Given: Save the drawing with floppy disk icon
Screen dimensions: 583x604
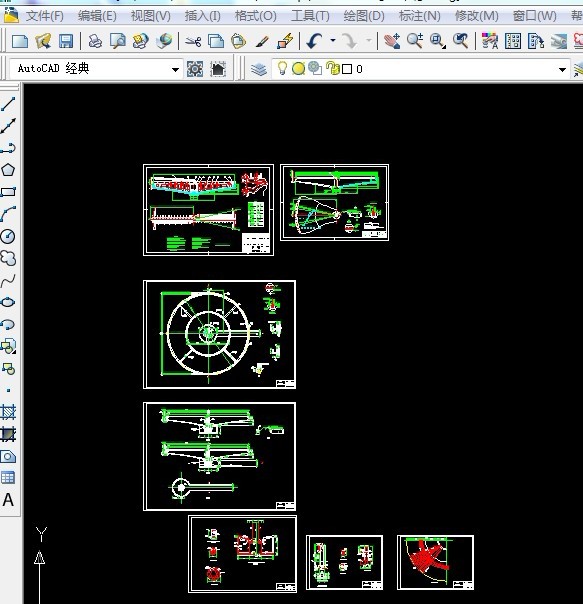Looking at the screenshot, I should click(66, 41).
